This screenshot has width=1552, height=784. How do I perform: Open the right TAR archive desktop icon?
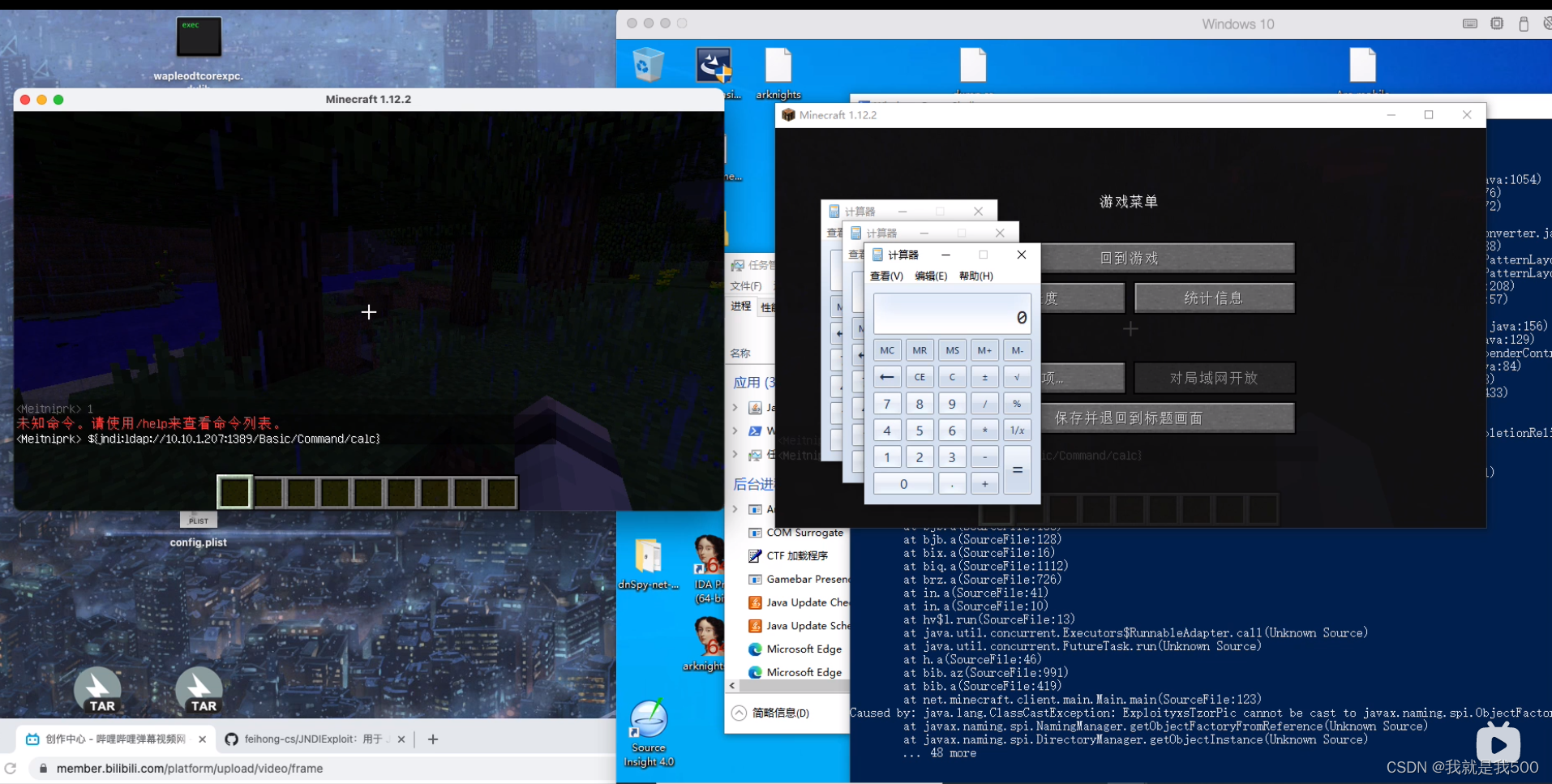[x=199, y=691]
